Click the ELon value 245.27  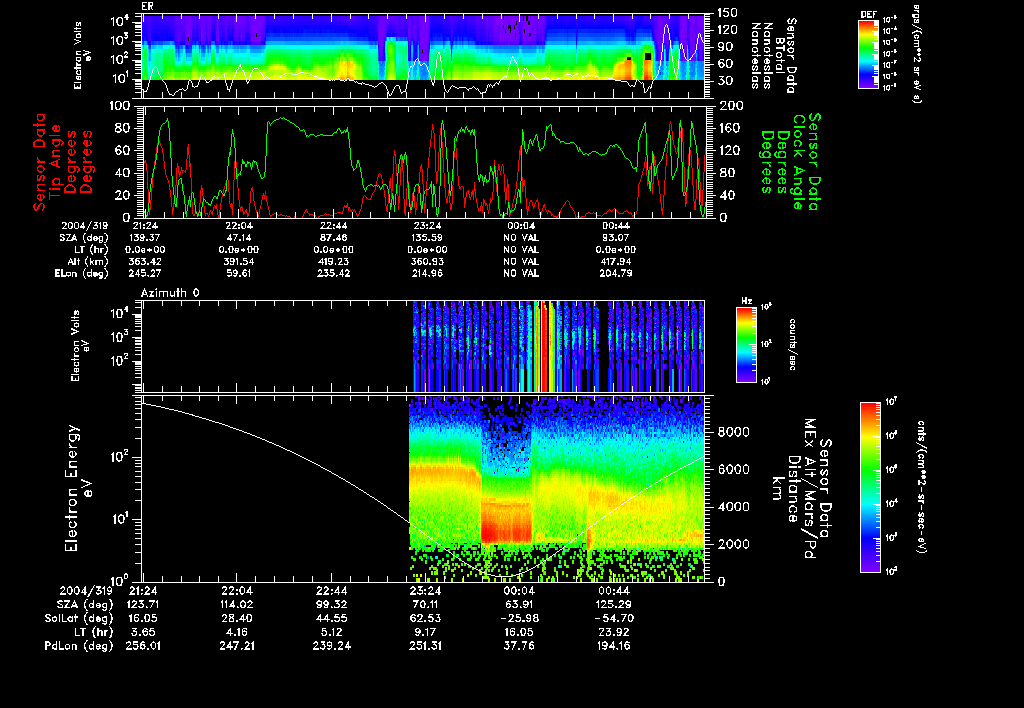[x=145, y=273]
